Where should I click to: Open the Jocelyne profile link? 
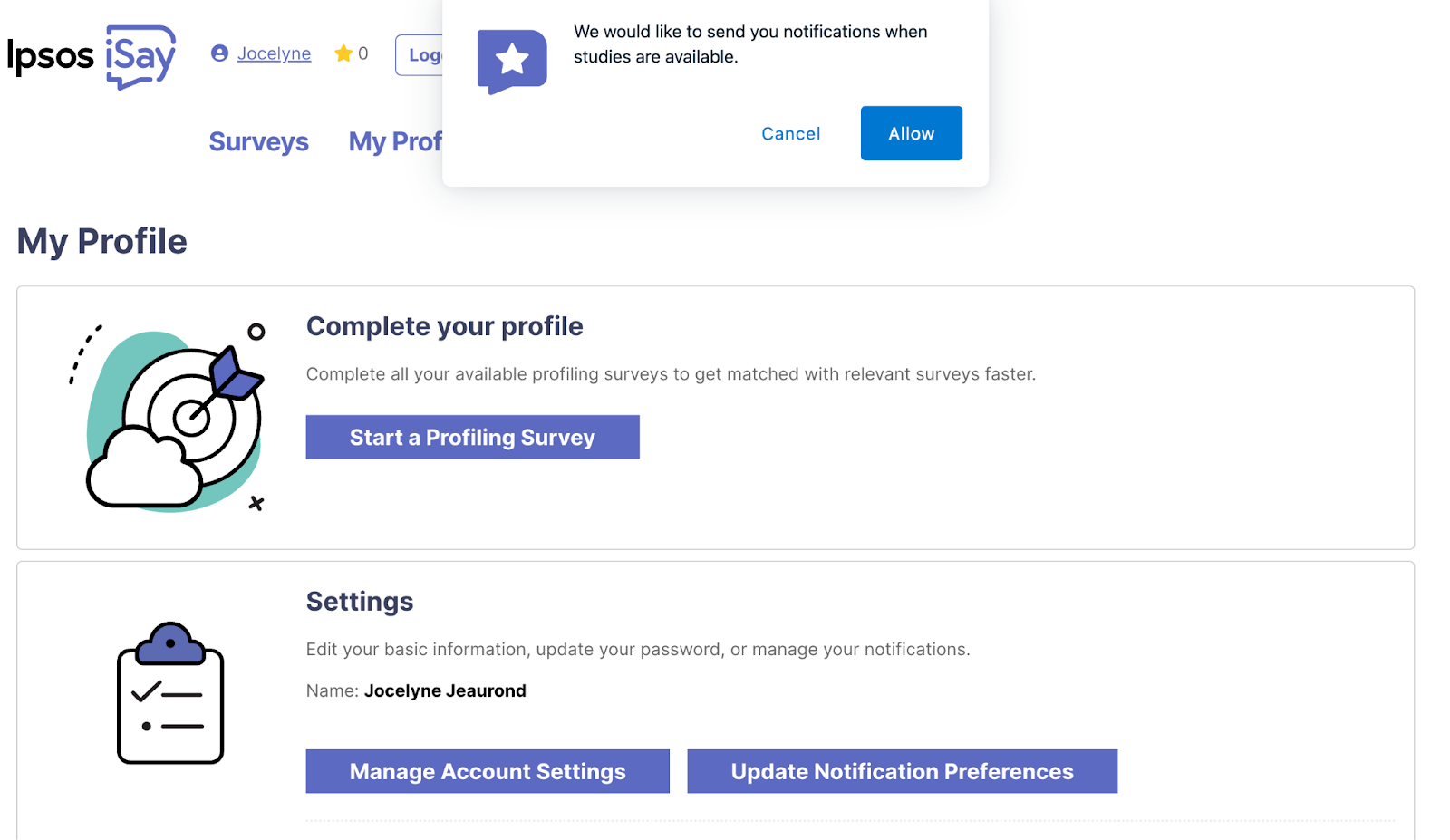(274, 53)
